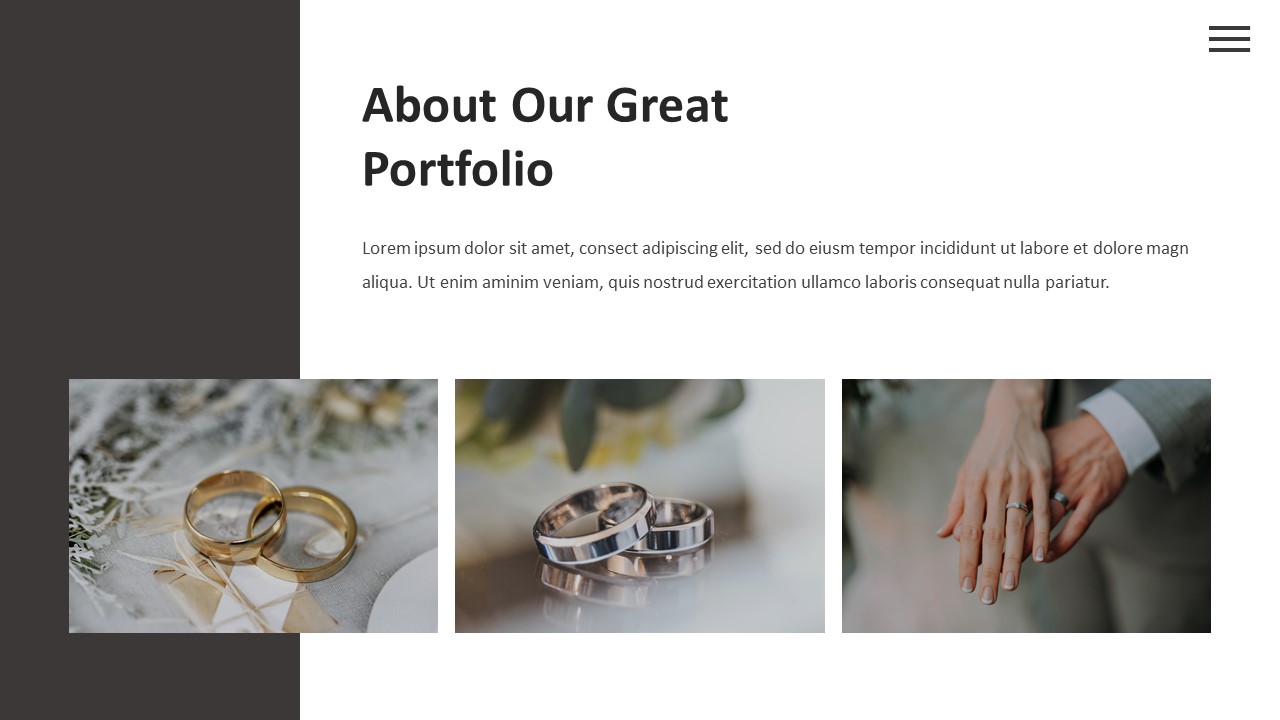Click the right gold ring in the photo

[305, 533]
